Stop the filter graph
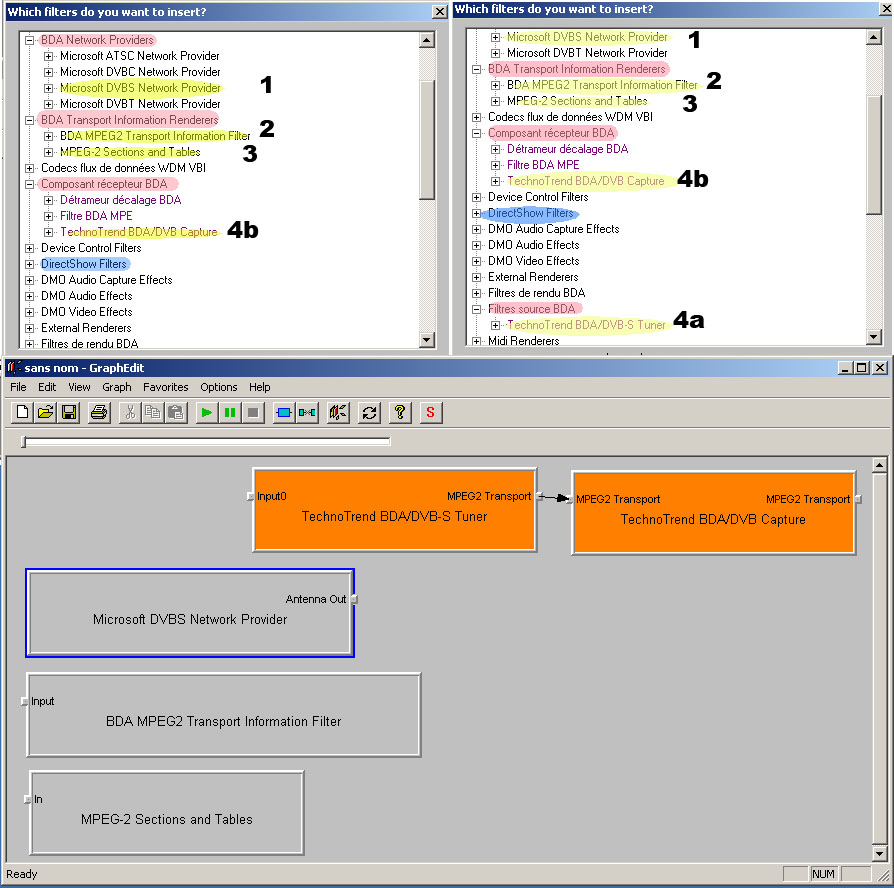 [254, 412]
